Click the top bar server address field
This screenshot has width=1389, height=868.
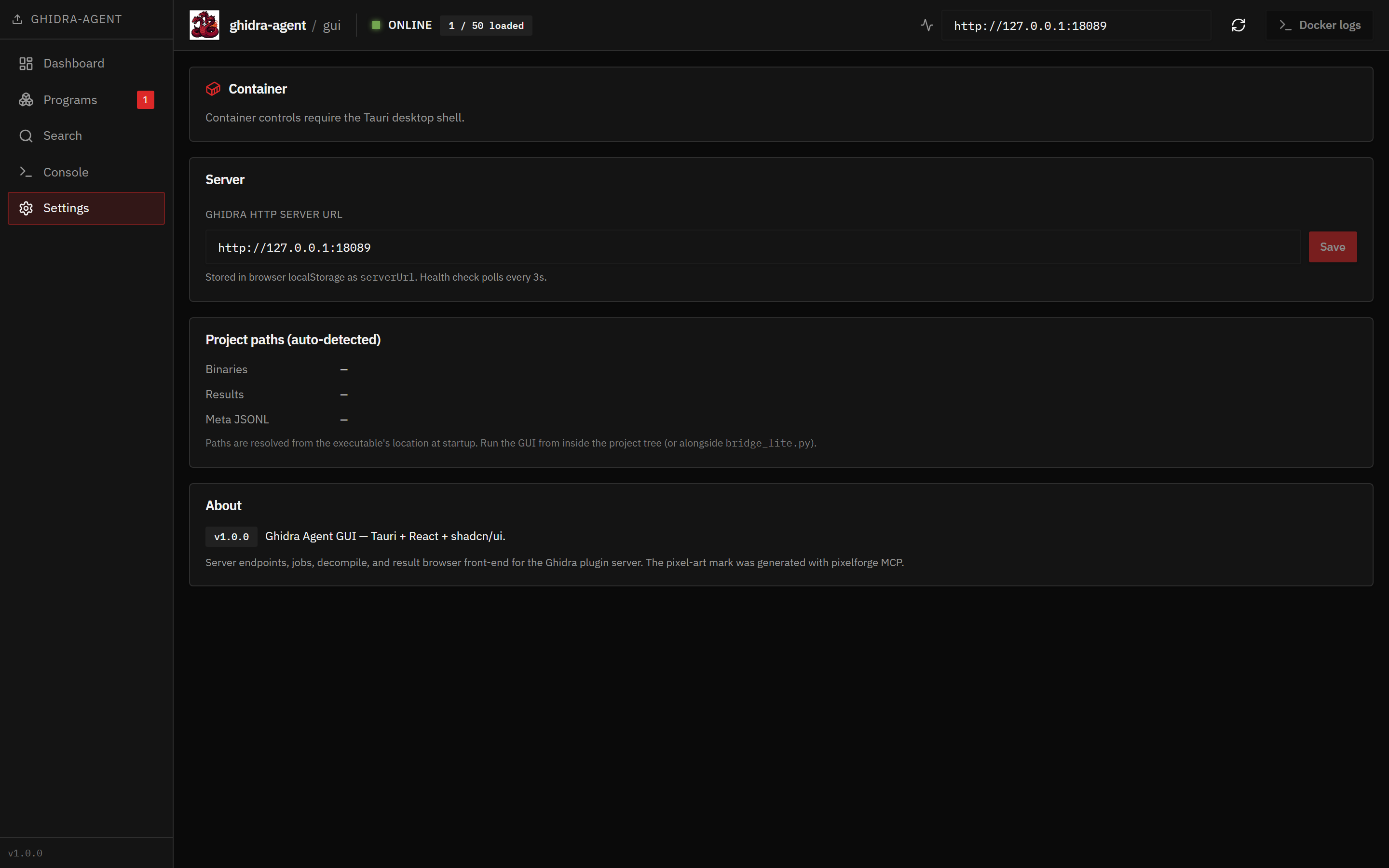[x=1076, y=25]
